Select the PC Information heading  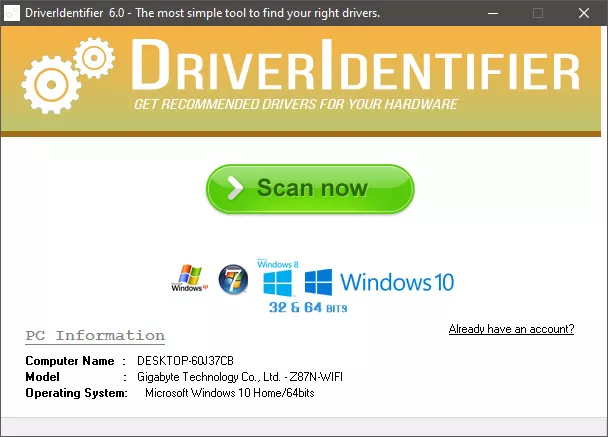(95, 335)
